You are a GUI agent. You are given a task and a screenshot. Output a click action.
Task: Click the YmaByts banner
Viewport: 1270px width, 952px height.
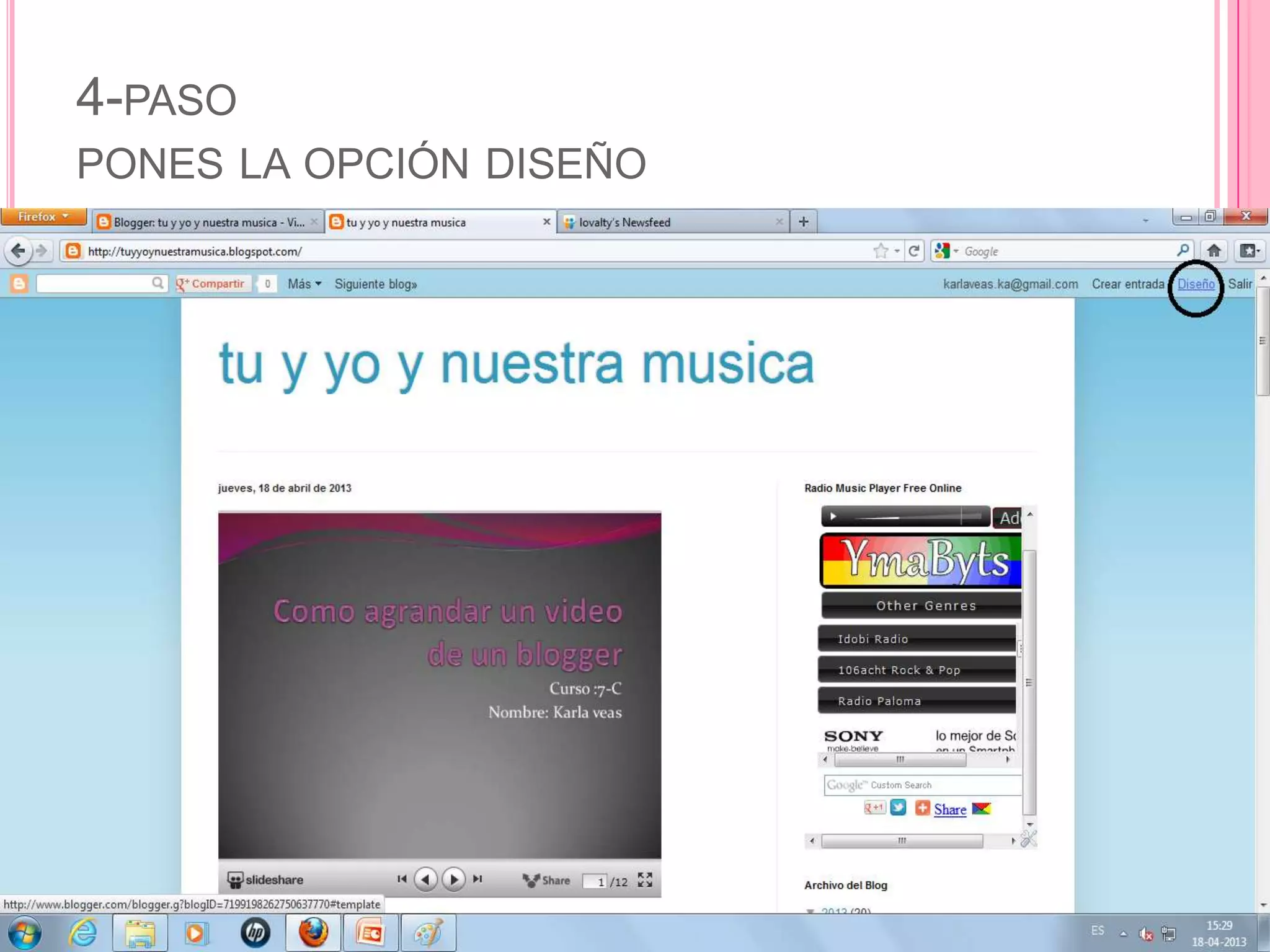(921, 560)
